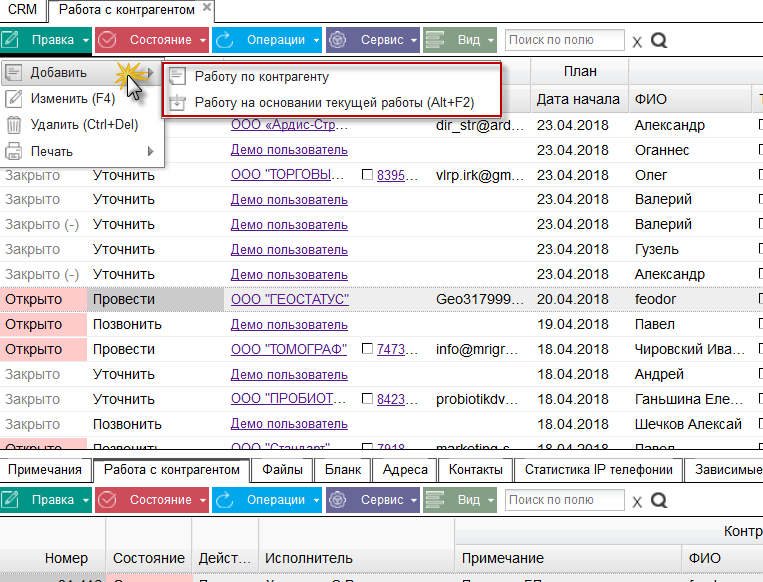Click the upper toolbar Правка pencil icon

coord(10,40)
